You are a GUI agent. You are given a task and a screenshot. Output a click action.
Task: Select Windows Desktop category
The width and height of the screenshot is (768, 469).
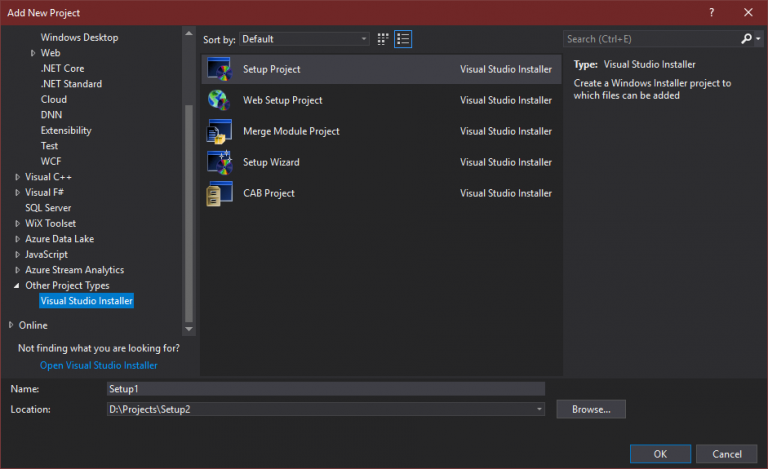pyautogui.click(x=79, y=37)
